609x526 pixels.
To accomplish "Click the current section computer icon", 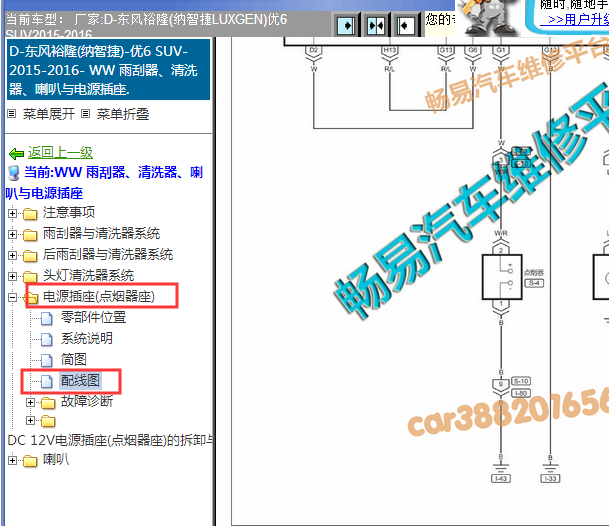I will tap(14, 173).
